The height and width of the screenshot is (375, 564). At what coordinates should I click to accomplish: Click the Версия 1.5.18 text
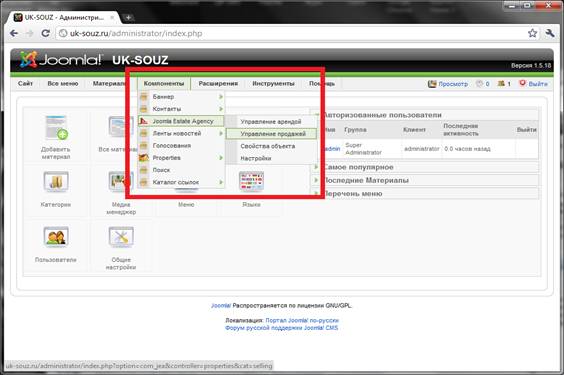click(x=531, y=65)
